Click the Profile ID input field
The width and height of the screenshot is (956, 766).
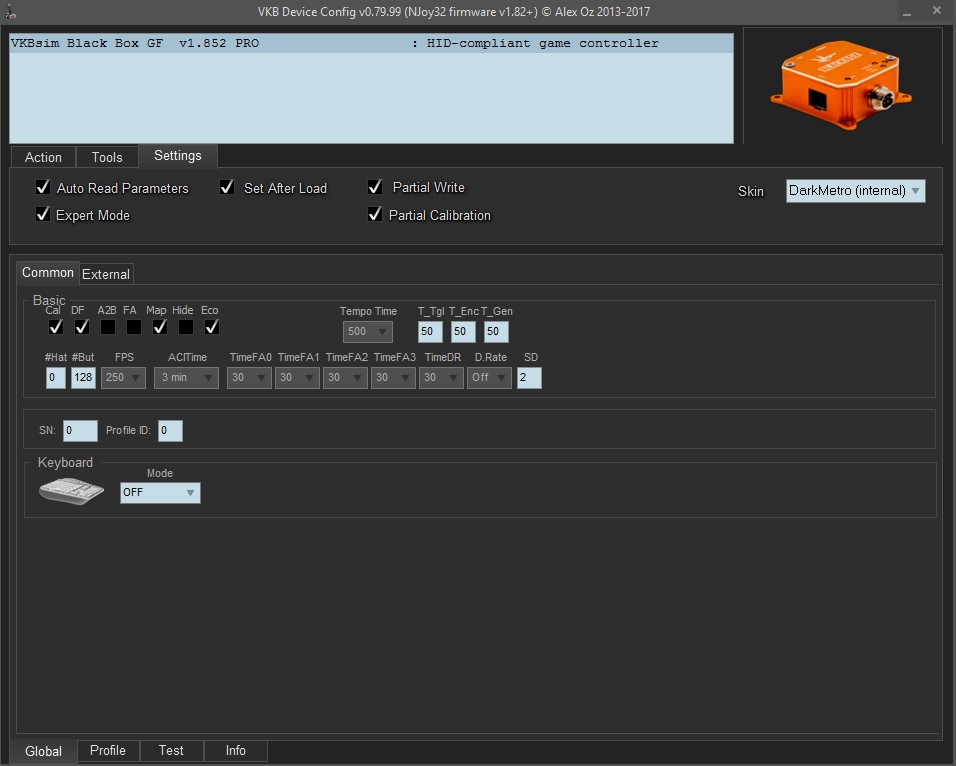[x=170, y=431]
